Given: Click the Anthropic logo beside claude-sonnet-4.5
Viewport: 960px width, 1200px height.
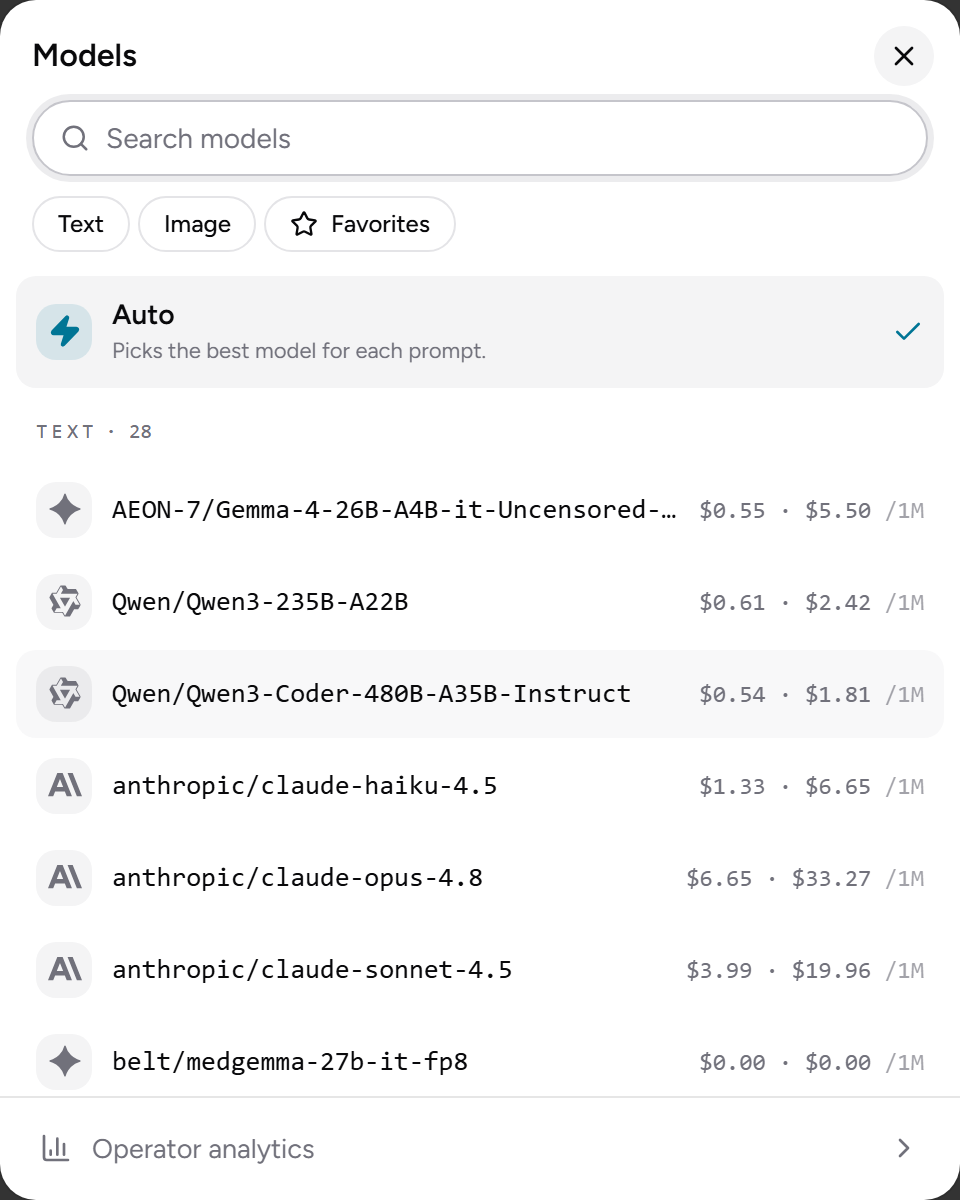Looking at the screenshot, I should 64,970.
